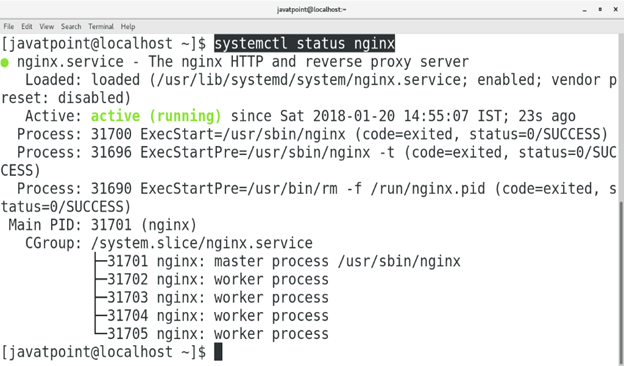The image size is (624, 366).
Task: Open the File menu
Action: pos(9,27)
